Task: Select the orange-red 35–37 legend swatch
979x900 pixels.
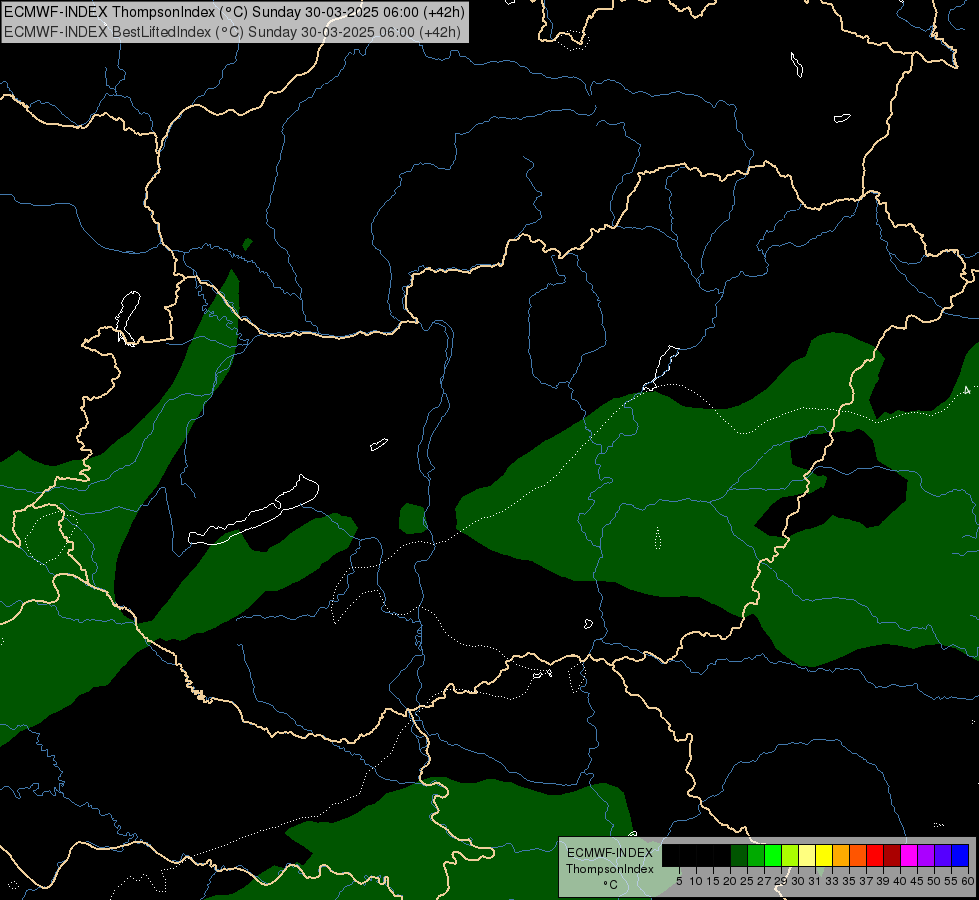Action: tap(858, 855)
